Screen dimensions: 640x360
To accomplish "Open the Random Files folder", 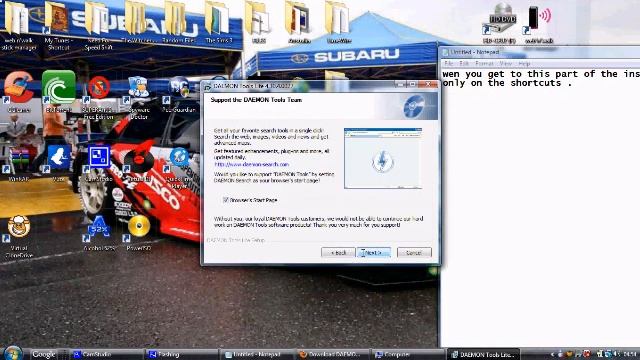I will [x=178, y=22].
